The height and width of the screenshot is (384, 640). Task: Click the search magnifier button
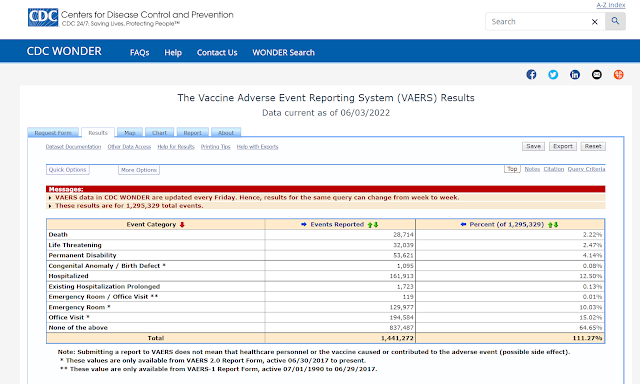pos(615,21)
